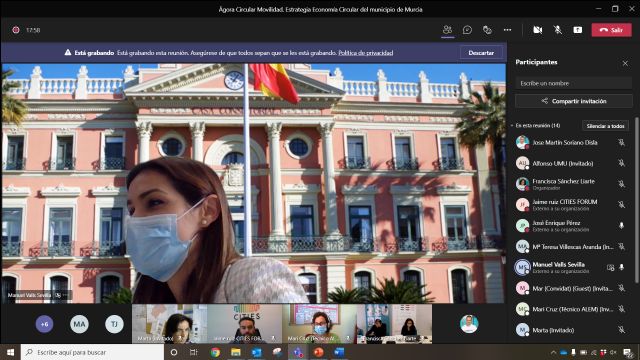Show the +6 overflow participants
This screenshot has width=640, height=360.
tap(44, 324)
